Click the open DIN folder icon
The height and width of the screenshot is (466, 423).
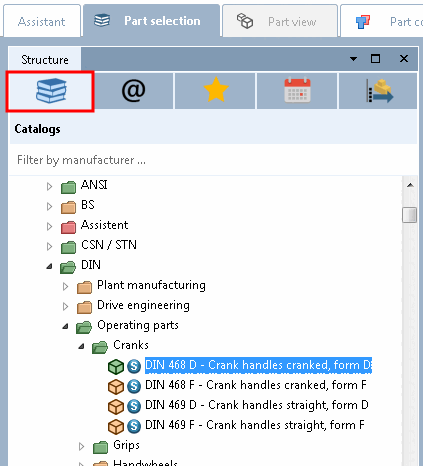[x=68, y=267]
